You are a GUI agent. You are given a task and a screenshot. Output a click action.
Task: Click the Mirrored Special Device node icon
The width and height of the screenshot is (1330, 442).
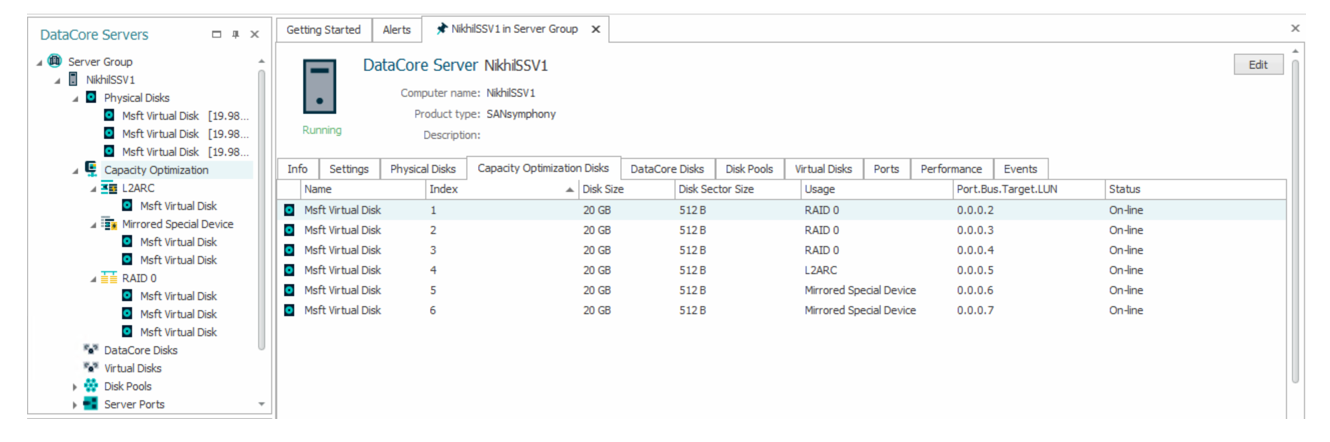click(x=110, y=224)
